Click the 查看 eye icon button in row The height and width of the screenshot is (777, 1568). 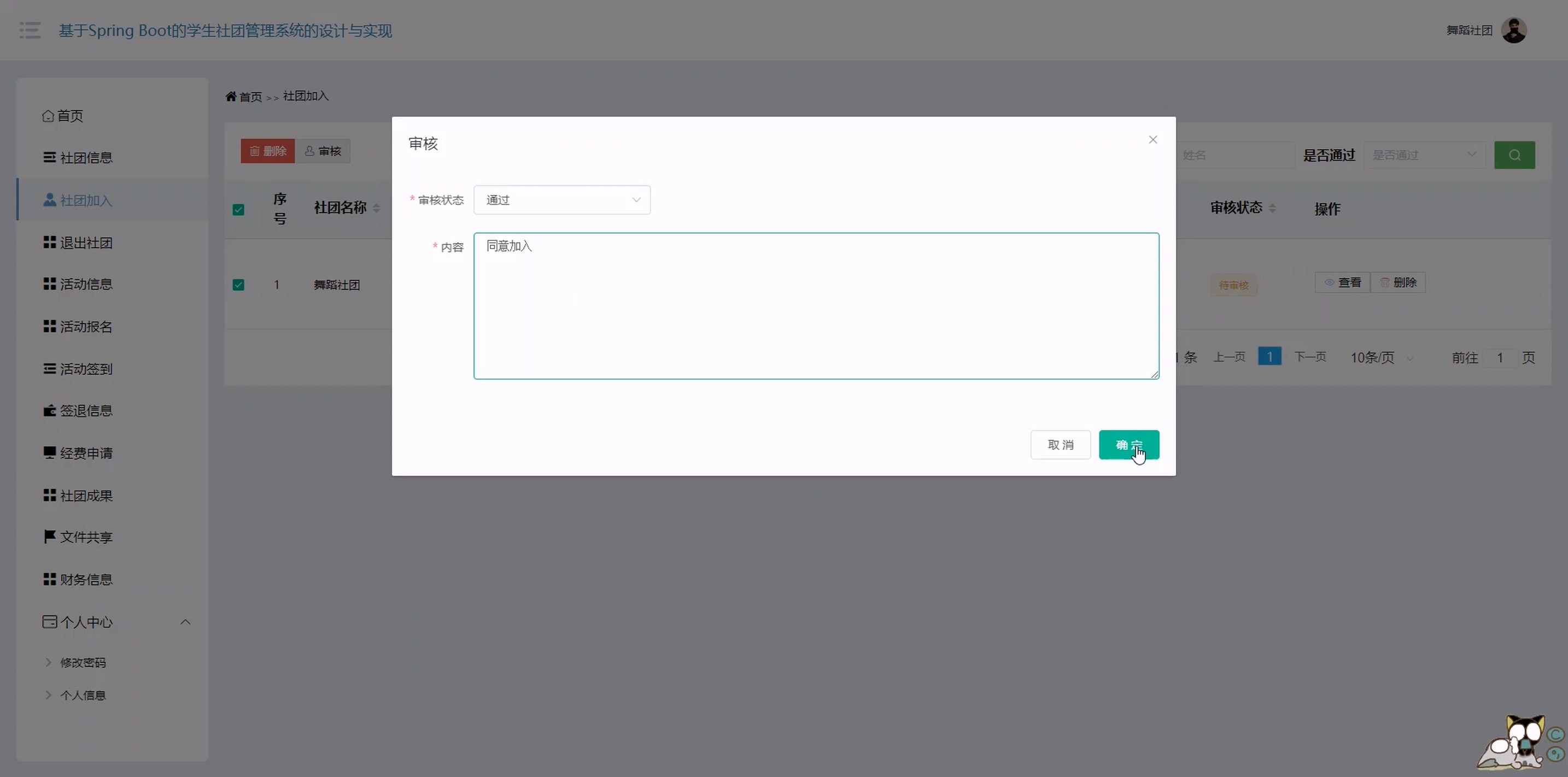(1342, 283)
